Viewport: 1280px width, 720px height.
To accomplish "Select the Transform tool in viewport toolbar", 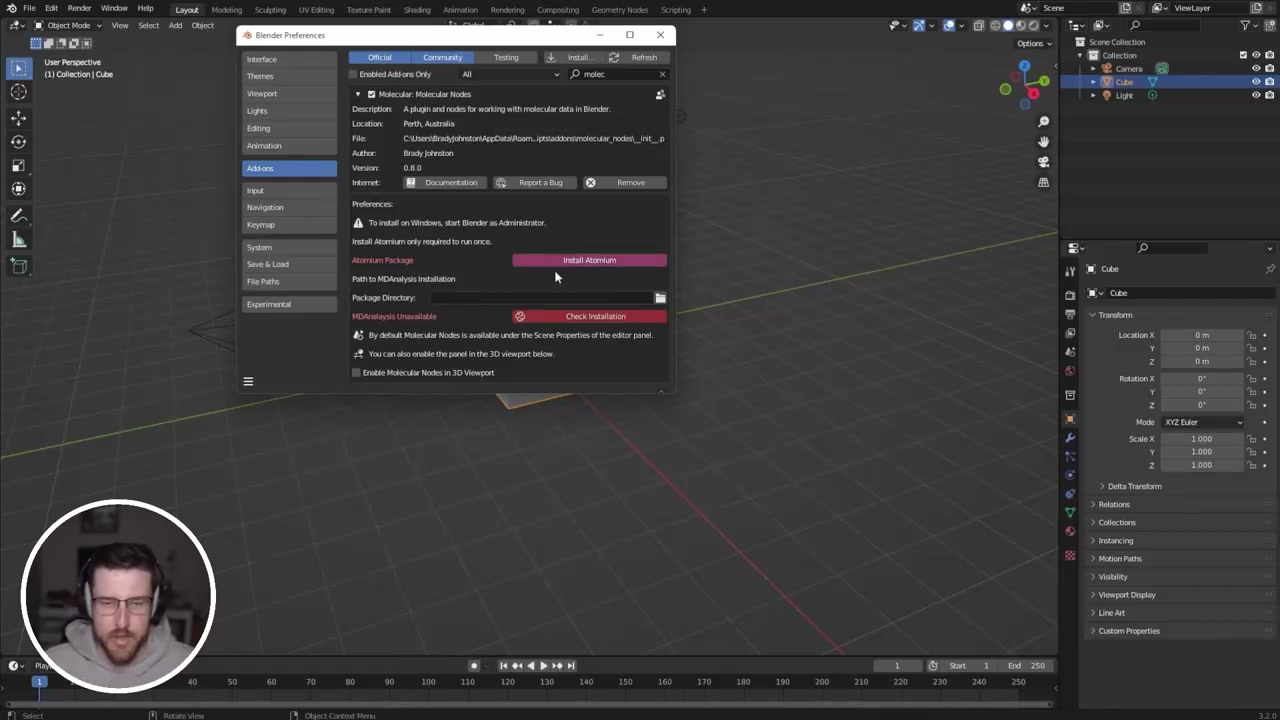I will [18, 189].
